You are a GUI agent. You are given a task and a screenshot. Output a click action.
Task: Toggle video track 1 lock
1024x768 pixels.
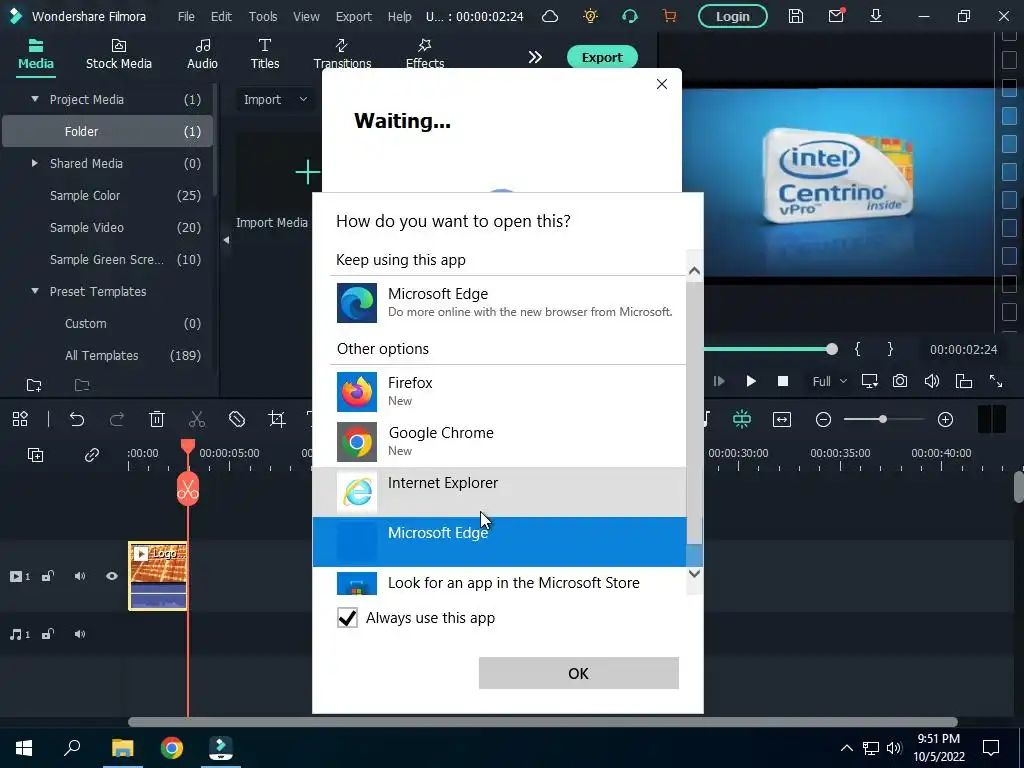click(48, 576)
